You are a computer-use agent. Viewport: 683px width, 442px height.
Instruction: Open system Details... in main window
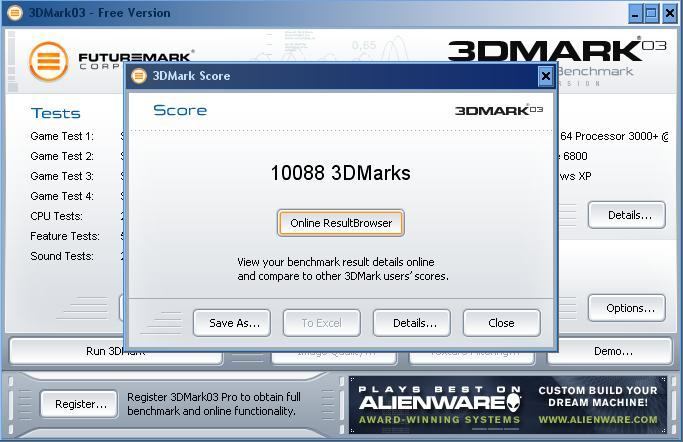coord(627,215)
